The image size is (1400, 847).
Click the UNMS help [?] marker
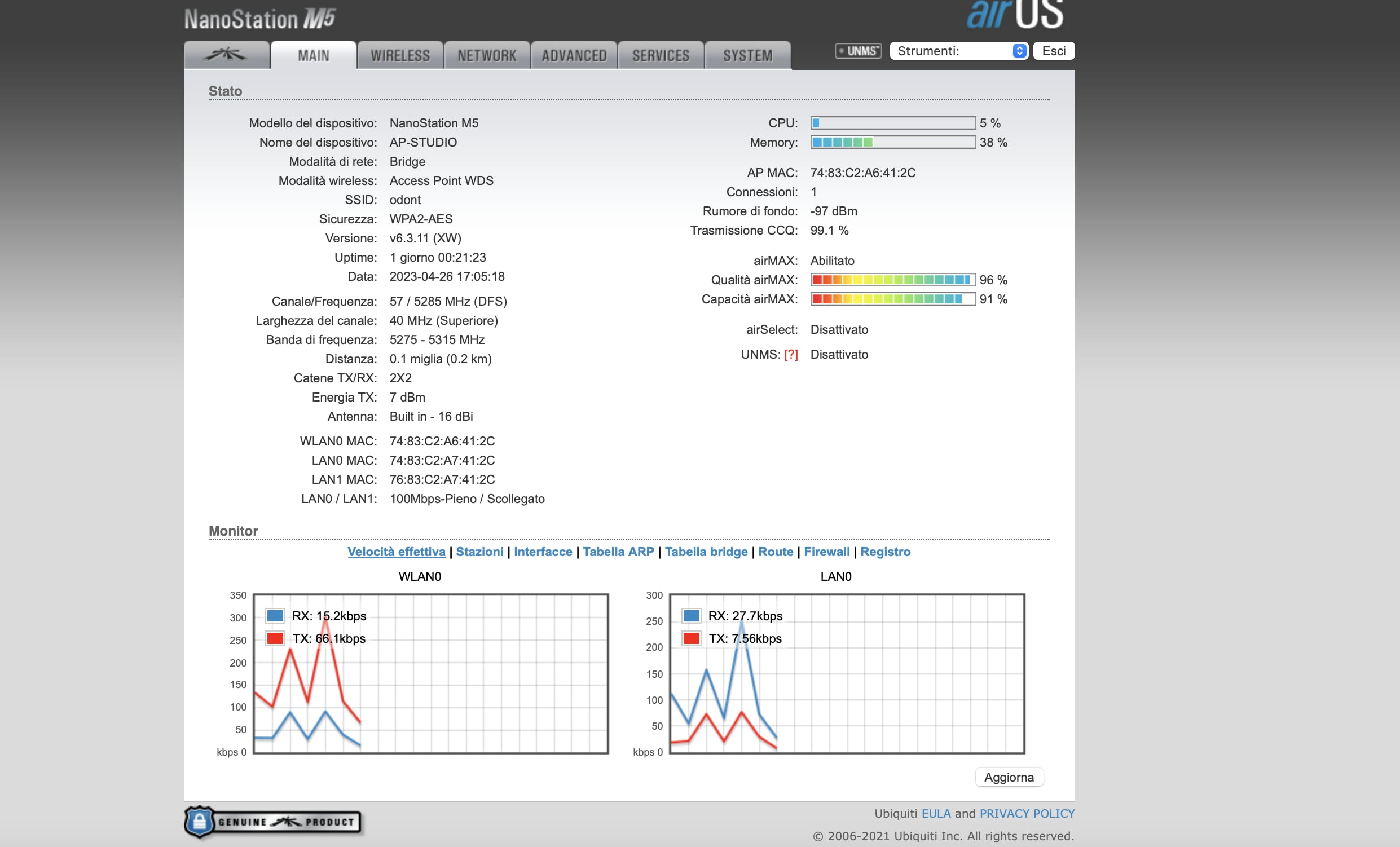(x=791, y=355)
